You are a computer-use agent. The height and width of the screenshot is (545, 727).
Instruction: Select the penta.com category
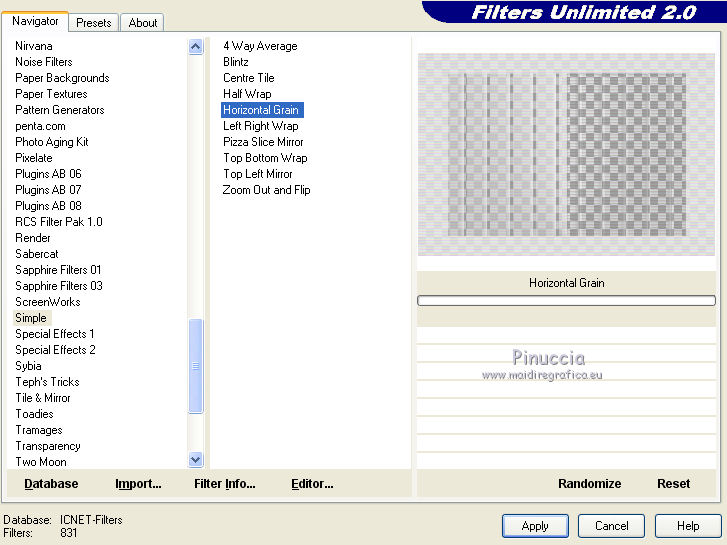40,126
